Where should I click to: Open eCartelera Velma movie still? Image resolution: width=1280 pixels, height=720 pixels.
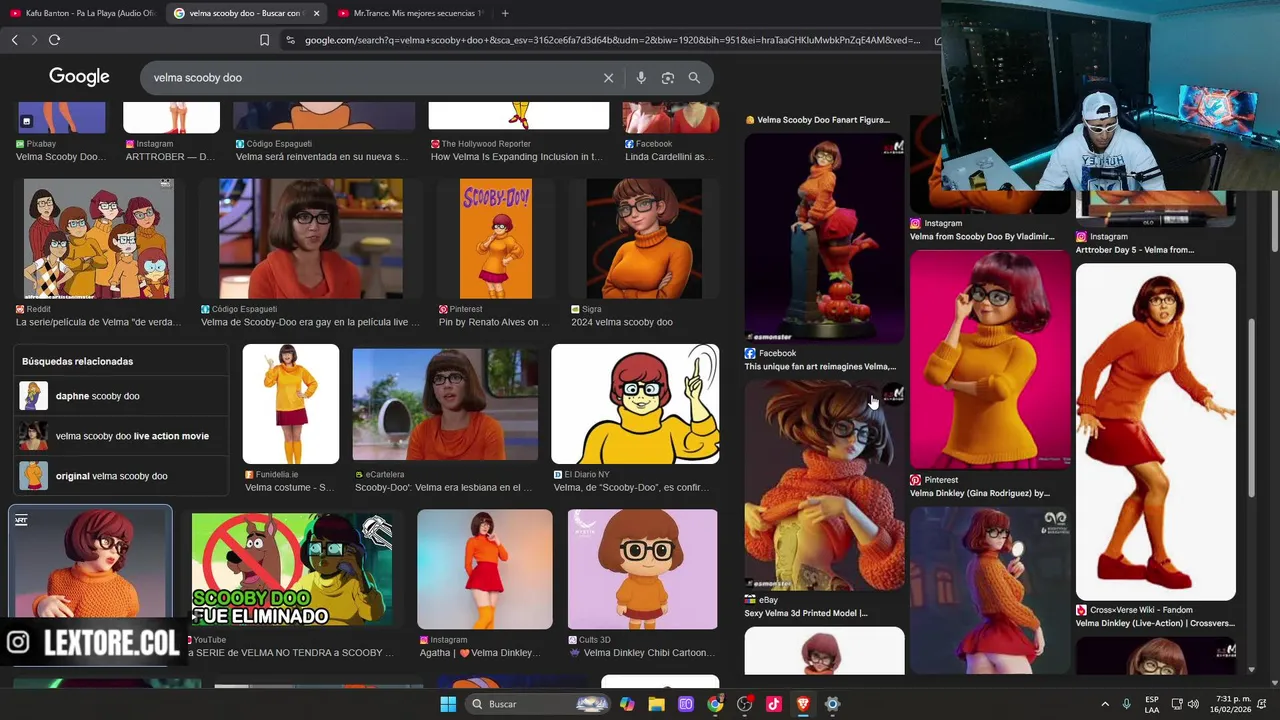(445, 404)
